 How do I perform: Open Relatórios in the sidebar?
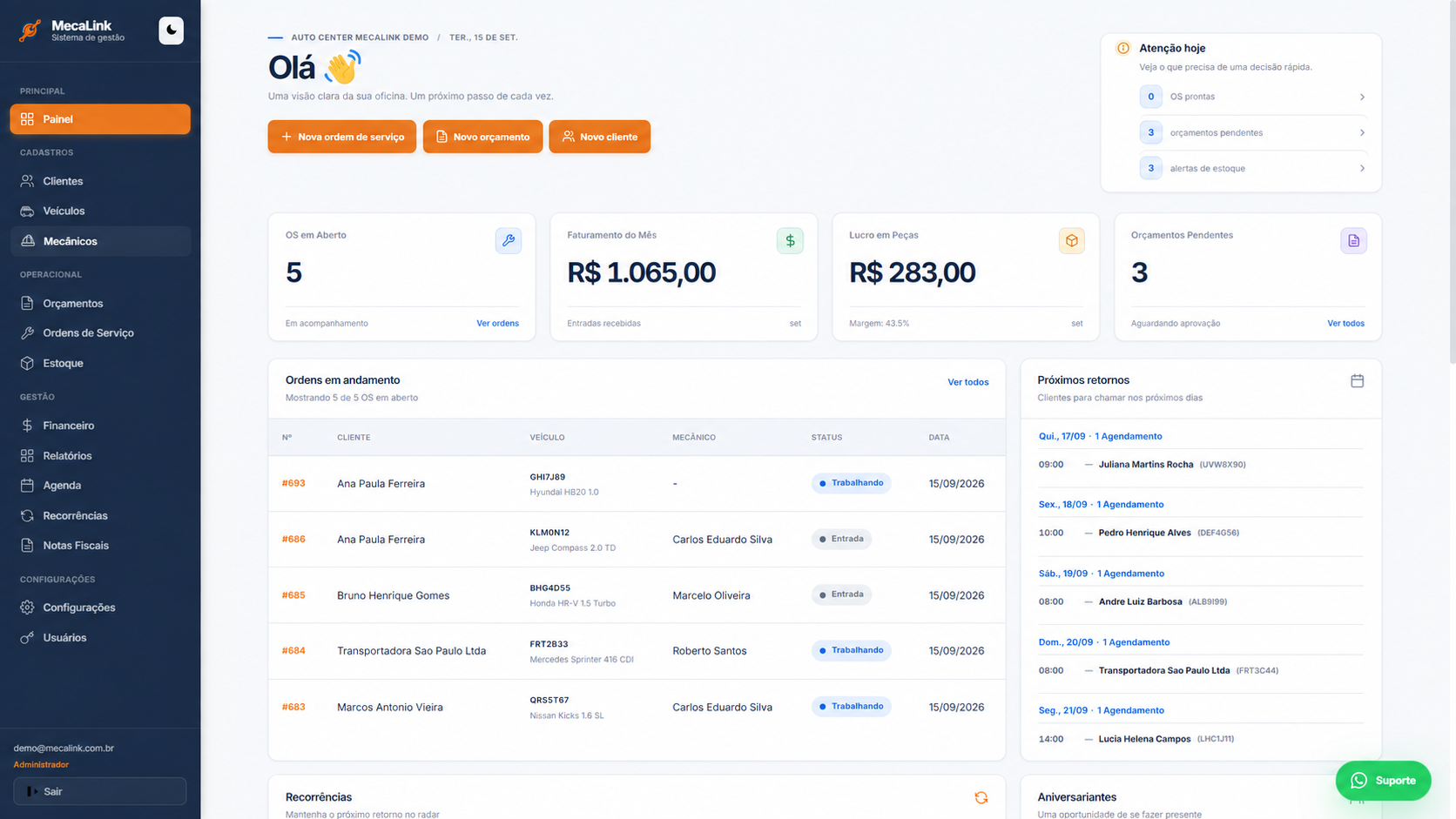coord(100,455)
